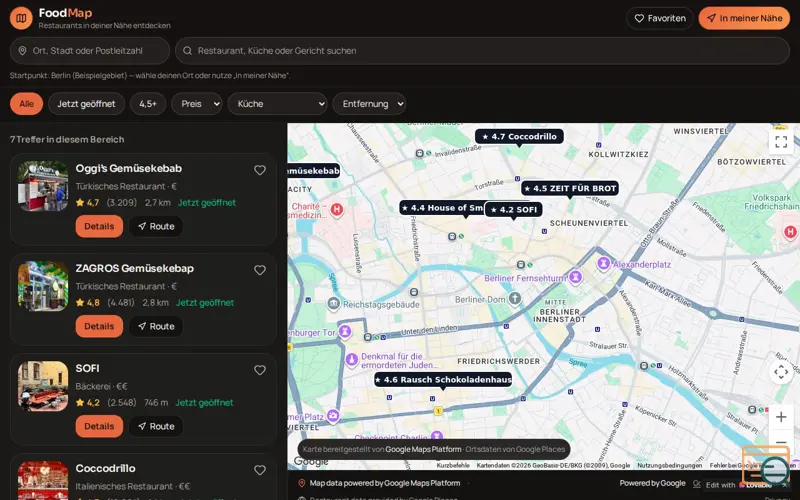800x500 pixels.
Task: Get Route to ZAGROS Gemüsekebap
Action: [x=156, y=326]
